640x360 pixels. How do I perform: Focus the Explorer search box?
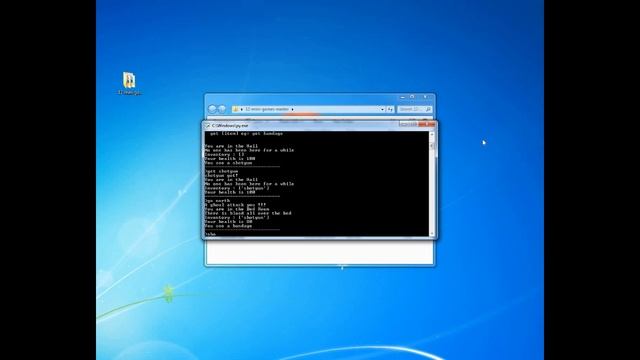tap(414, 109)
